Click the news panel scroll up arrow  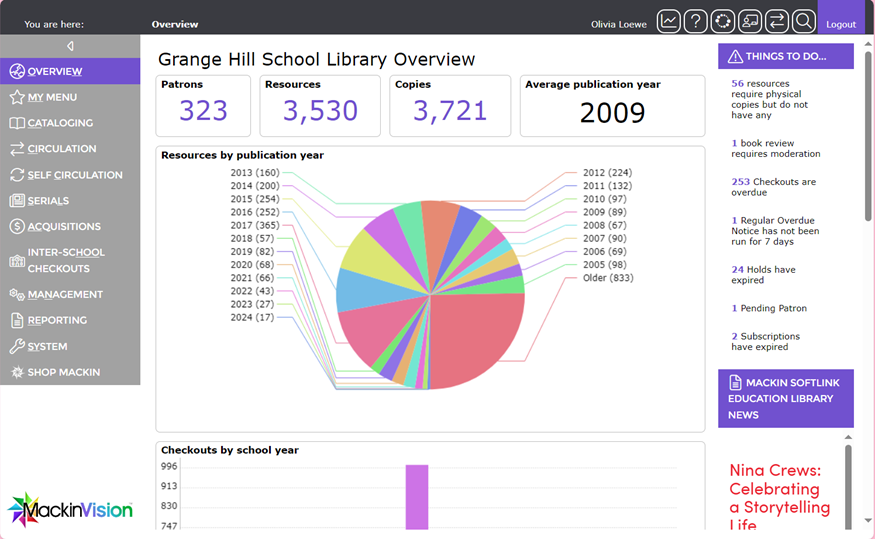coord(848,437)
